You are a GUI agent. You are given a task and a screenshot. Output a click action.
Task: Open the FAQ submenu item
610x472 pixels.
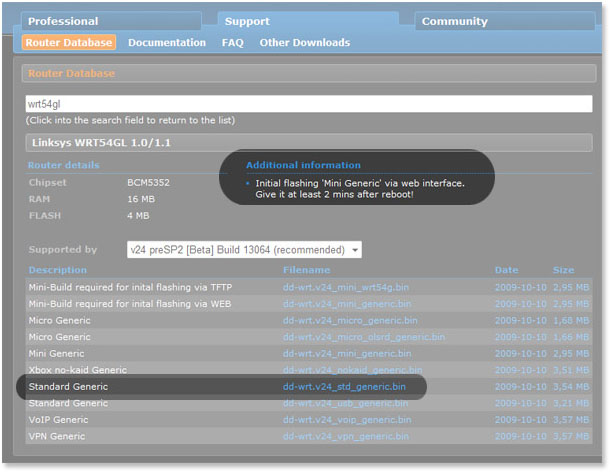click(x=233, y=42)
